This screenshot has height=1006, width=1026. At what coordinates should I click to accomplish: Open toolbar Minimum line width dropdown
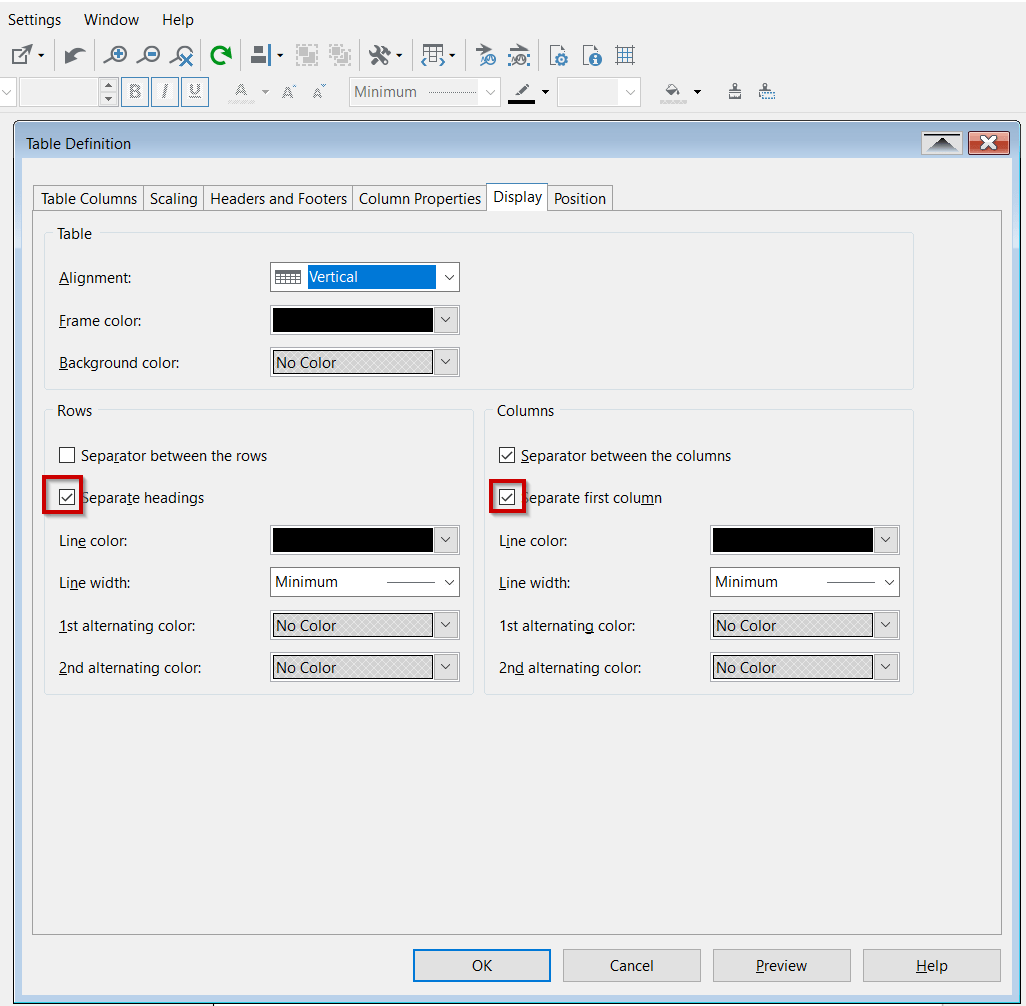click(424, 92)
